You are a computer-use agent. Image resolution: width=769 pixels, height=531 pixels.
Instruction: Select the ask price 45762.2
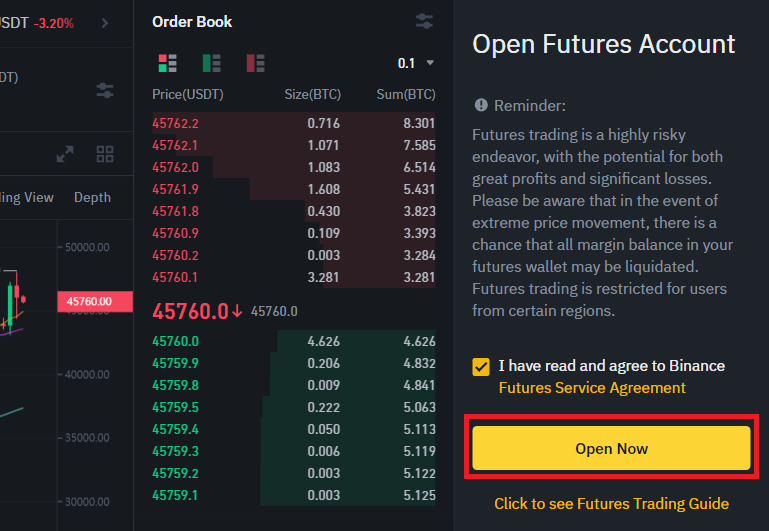[176, 124]
